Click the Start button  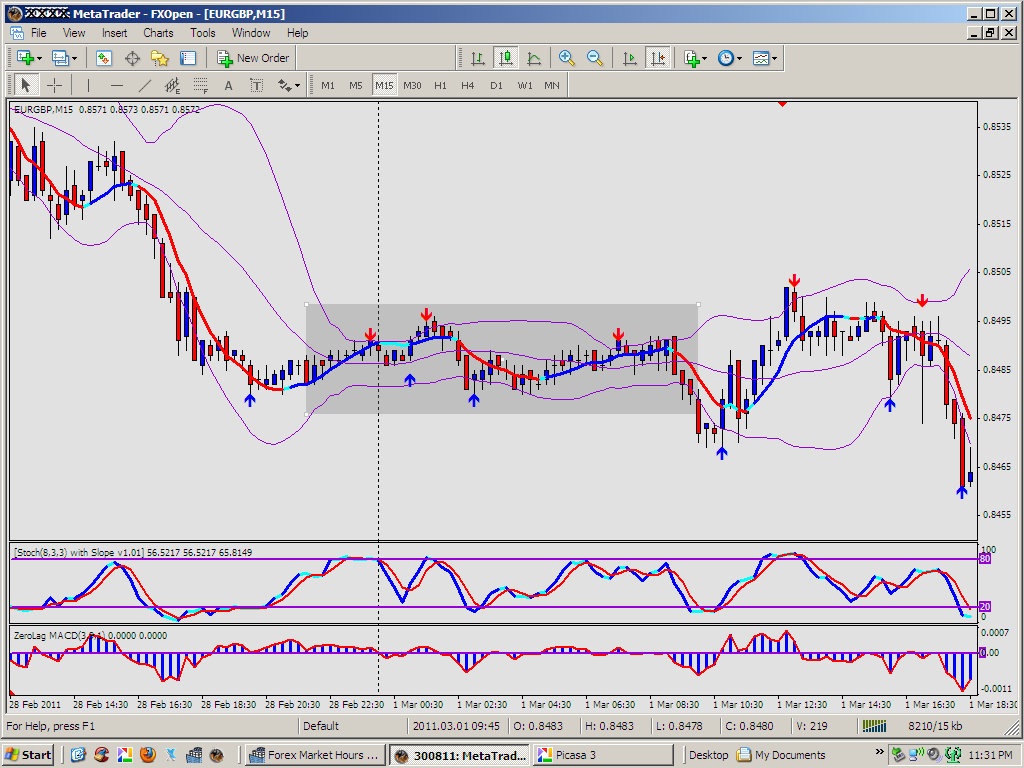(x=28, y=755)
